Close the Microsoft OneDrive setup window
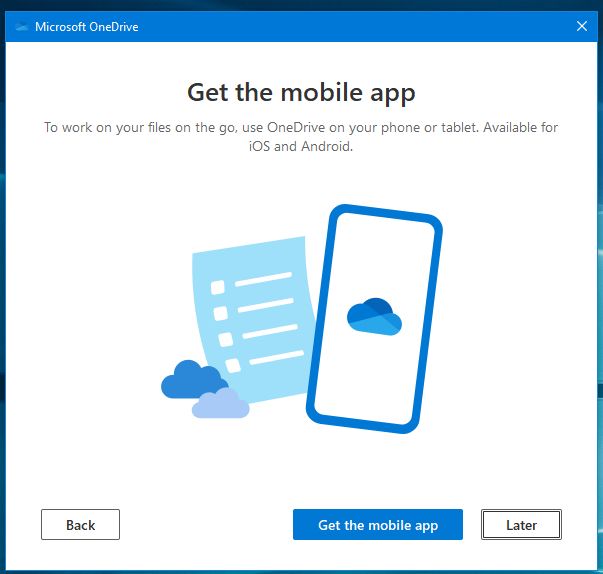This screenshot has height=574, width=603. [582, 27]
